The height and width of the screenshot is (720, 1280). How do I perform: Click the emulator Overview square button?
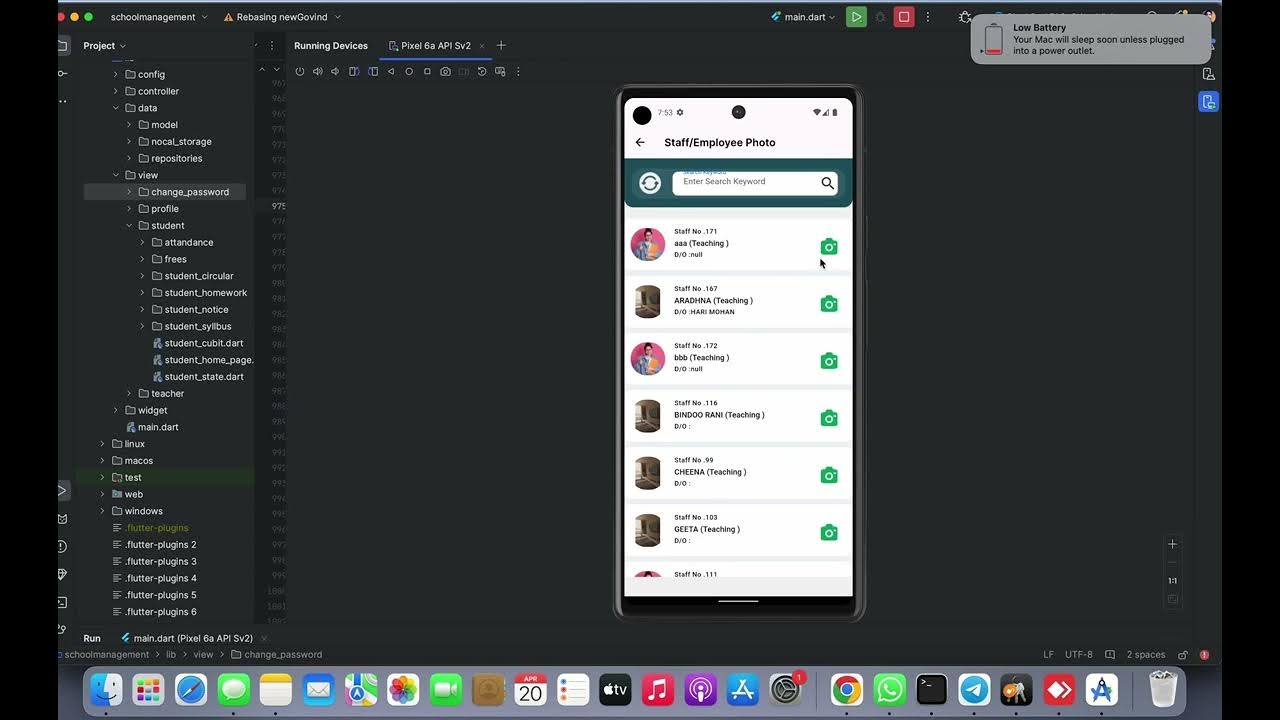(x=427, y=72)
